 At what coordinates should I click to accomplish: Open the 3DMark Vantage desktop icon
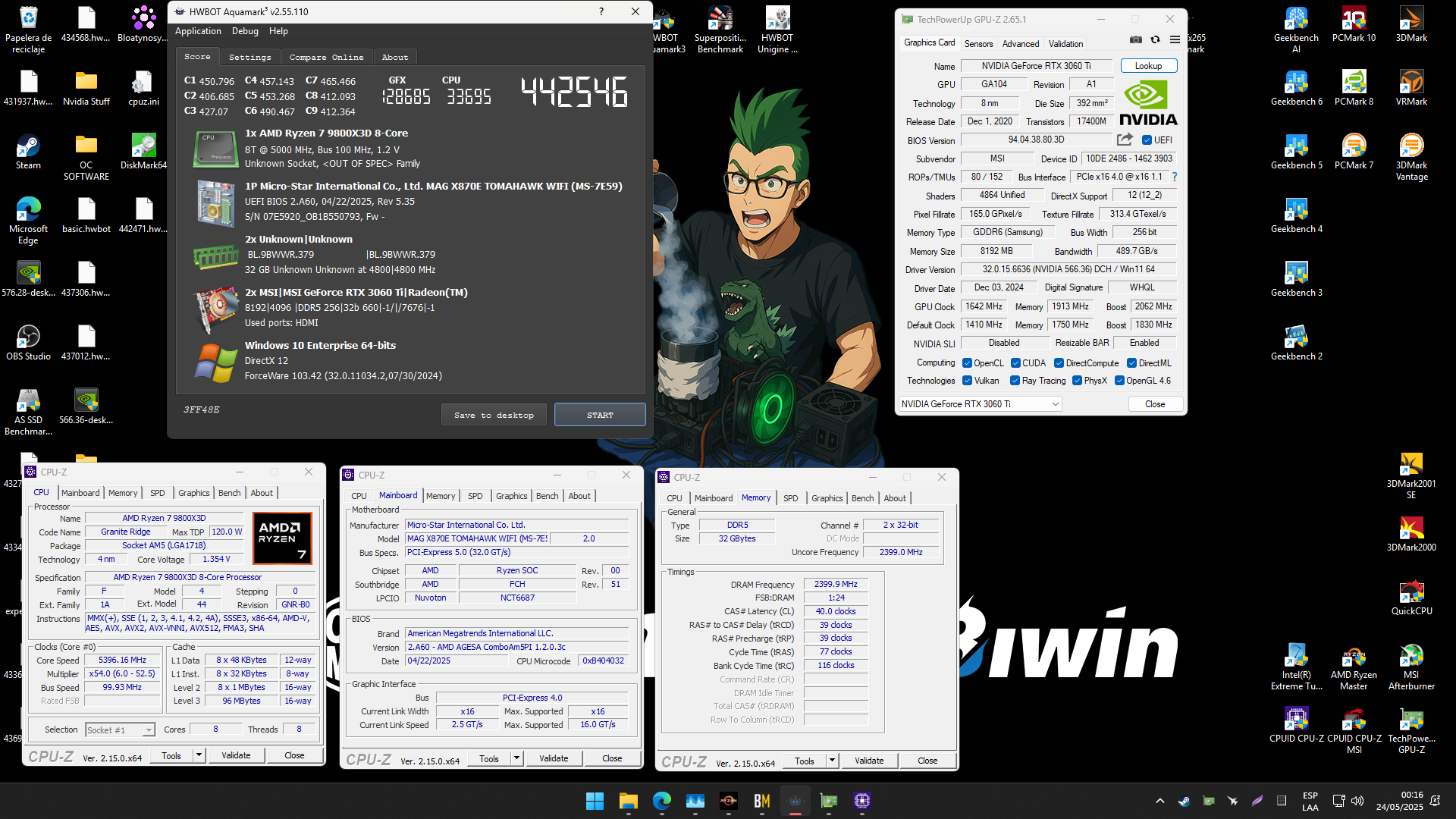(1411, 158)
